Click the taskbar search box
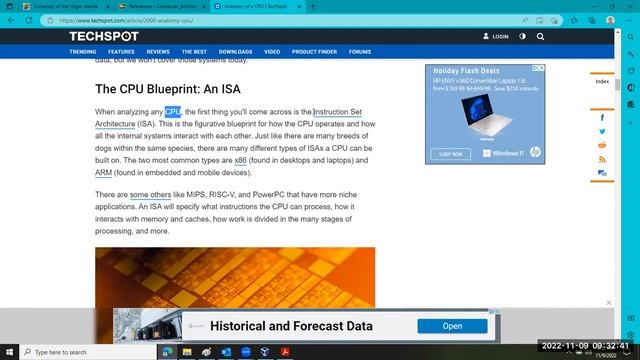Viewport: 640px width, 360px height. pos(88,352)
